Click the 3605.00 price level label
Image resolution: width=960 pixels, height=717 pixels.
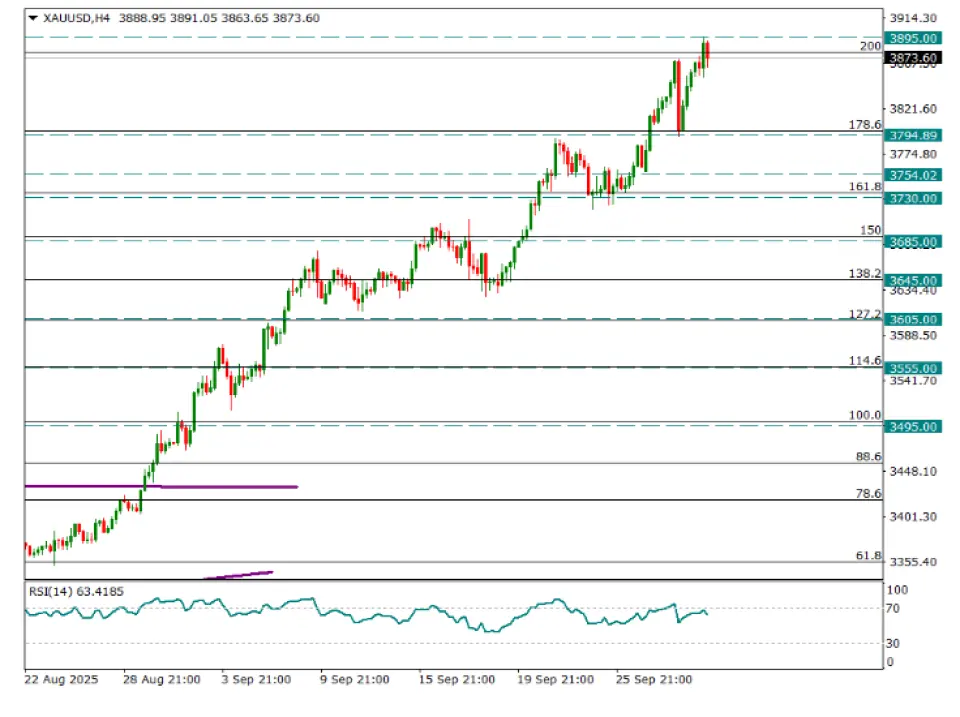[x=913, y=320]
